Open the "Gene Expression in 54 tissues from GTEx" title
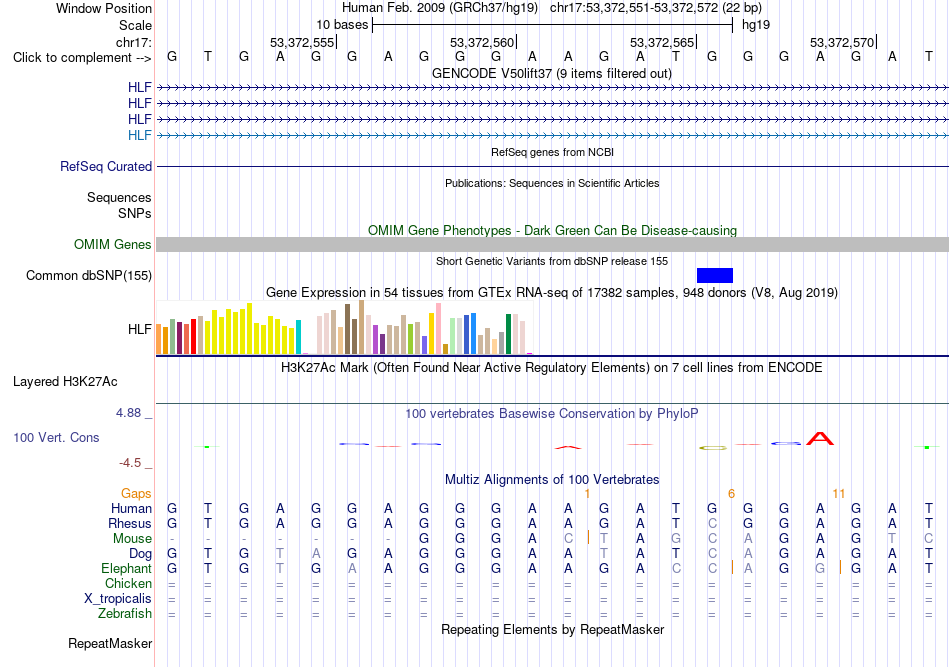Screen dimensions: 950x667 pyautogui.click(x=552, y=293)
